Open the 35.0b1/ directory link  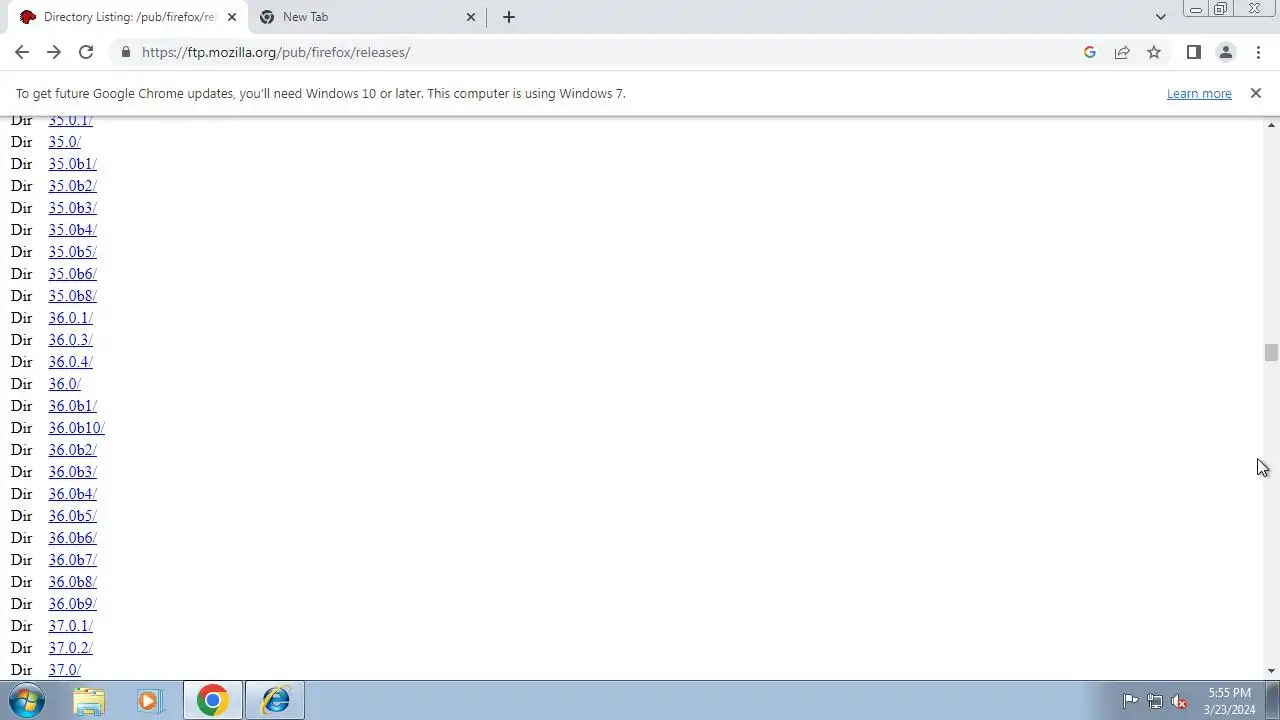73,164
